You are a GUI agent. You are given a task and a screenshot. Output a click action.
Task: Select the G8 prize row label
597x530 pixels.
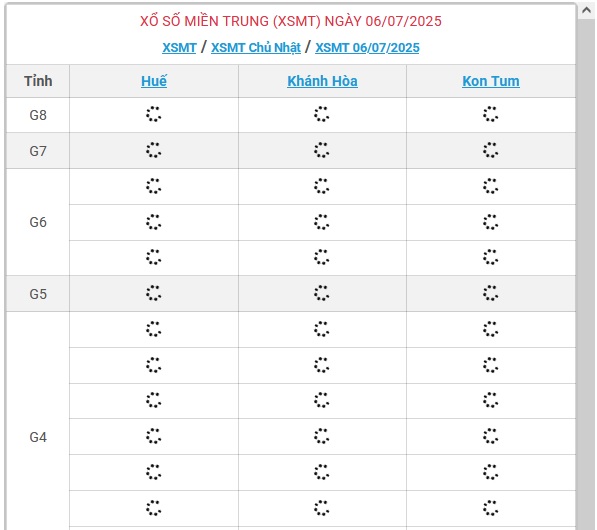(x=38, y=115)
